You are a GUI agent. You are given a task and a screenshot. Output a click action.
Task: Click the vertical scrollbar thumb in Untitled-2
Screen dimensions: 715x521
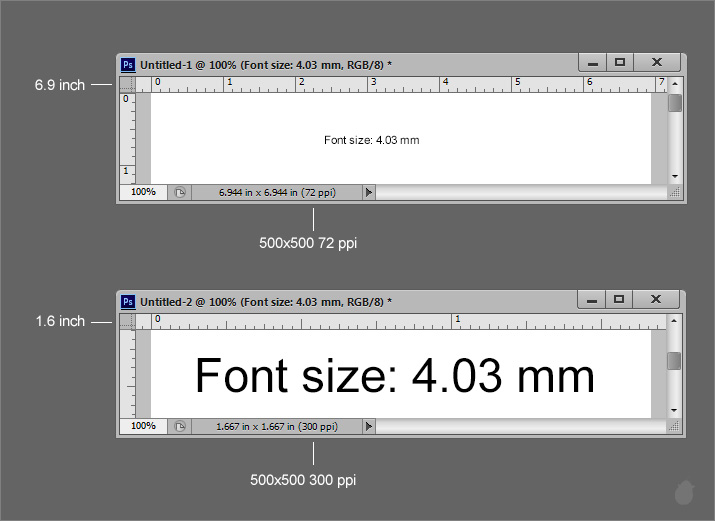(675, 361)
